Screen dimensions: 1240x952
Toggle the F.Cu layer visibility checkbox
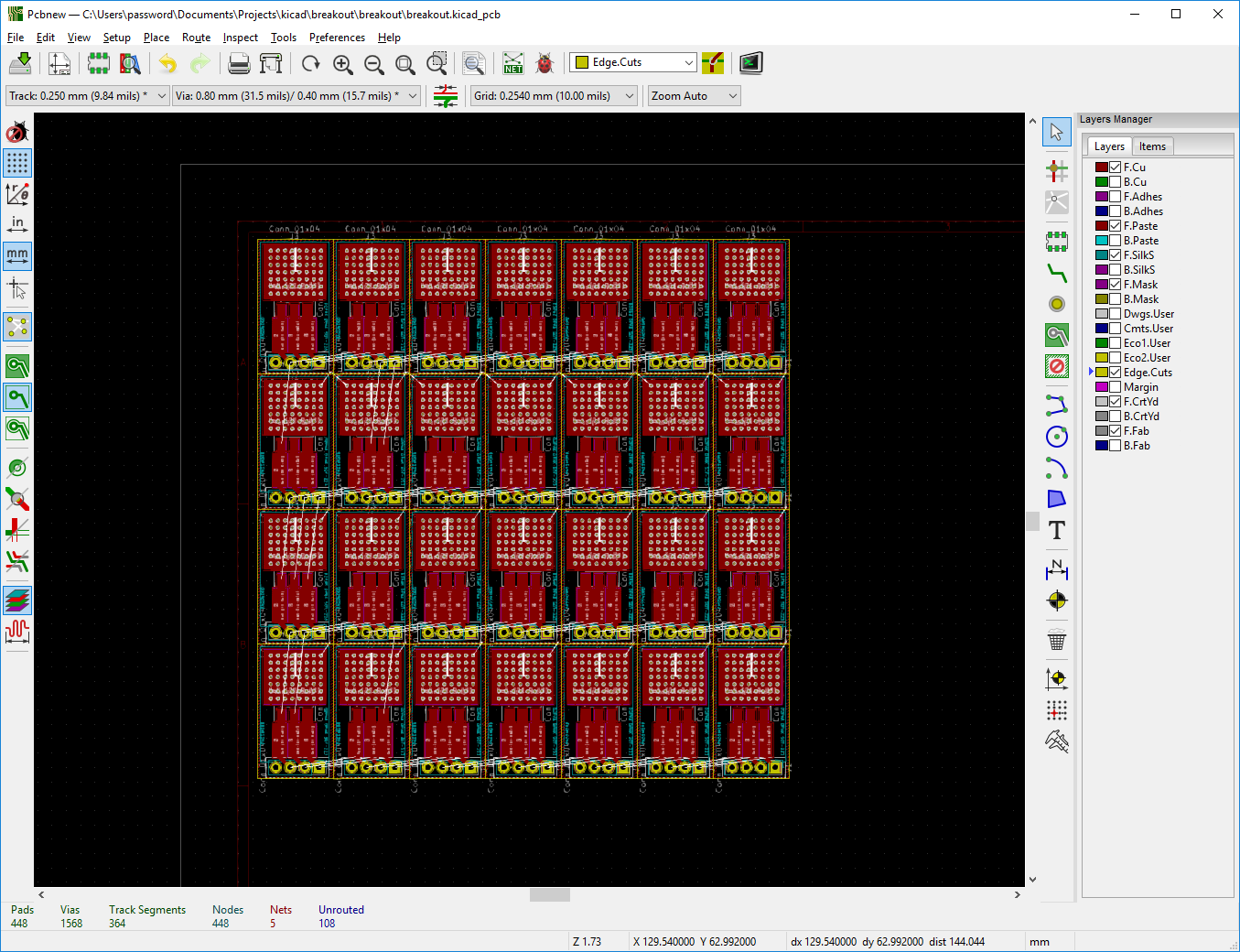point(1116,168)
